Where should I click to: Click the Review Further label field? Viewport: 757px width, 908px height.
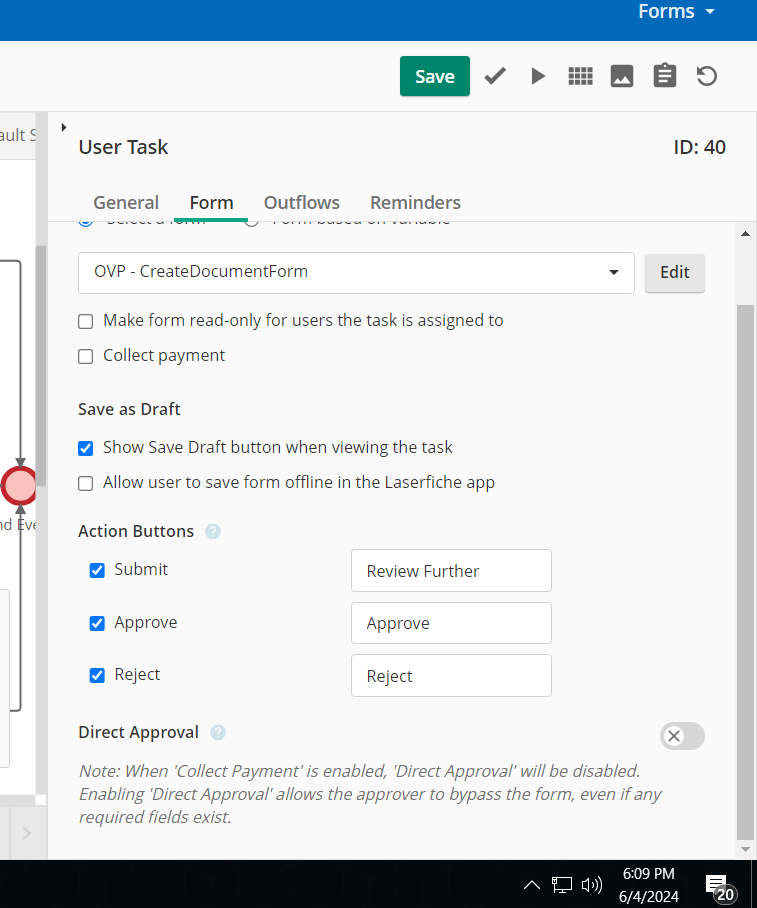451,571
